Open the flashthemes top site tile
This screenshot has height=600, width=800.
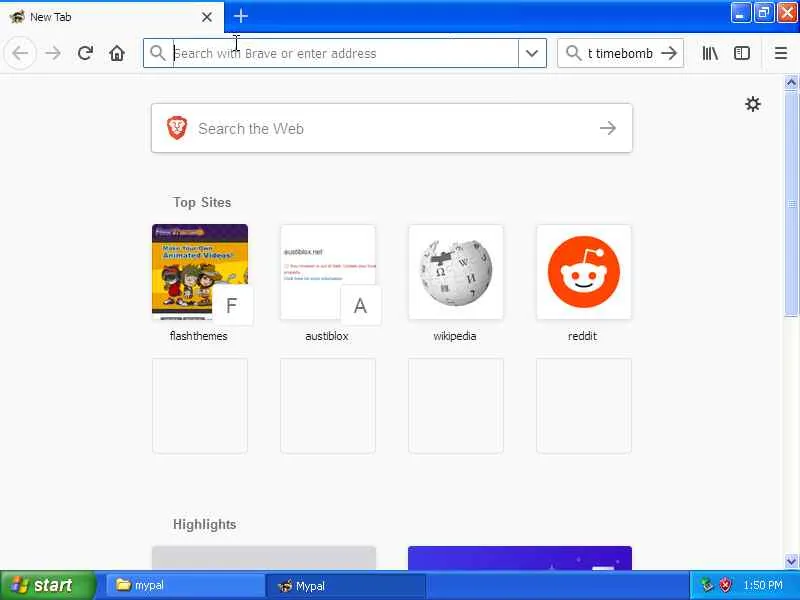click(x=200, y=272)
